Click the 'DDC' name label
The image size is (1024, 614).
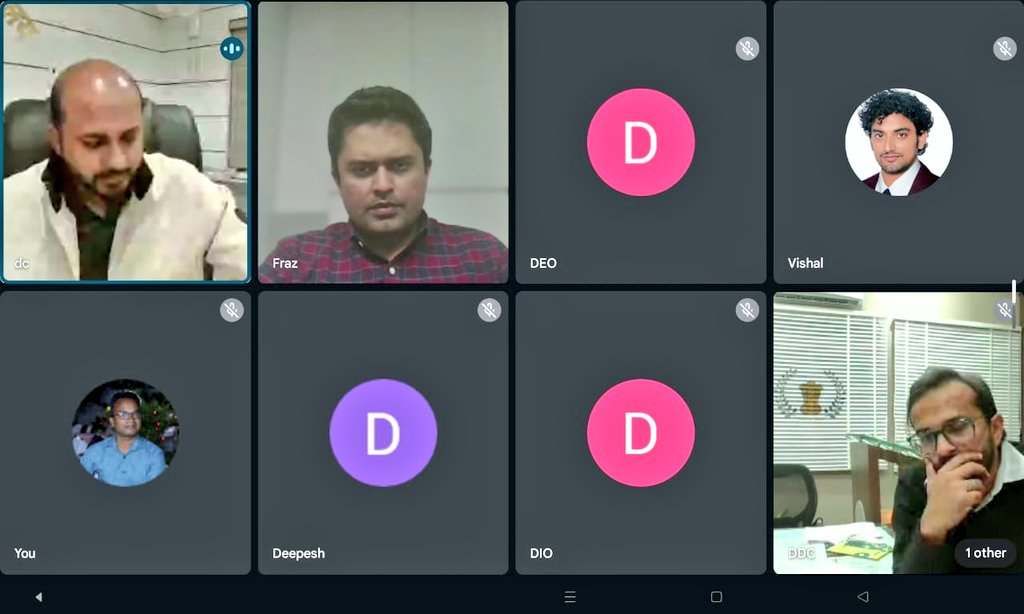(801, 553)
